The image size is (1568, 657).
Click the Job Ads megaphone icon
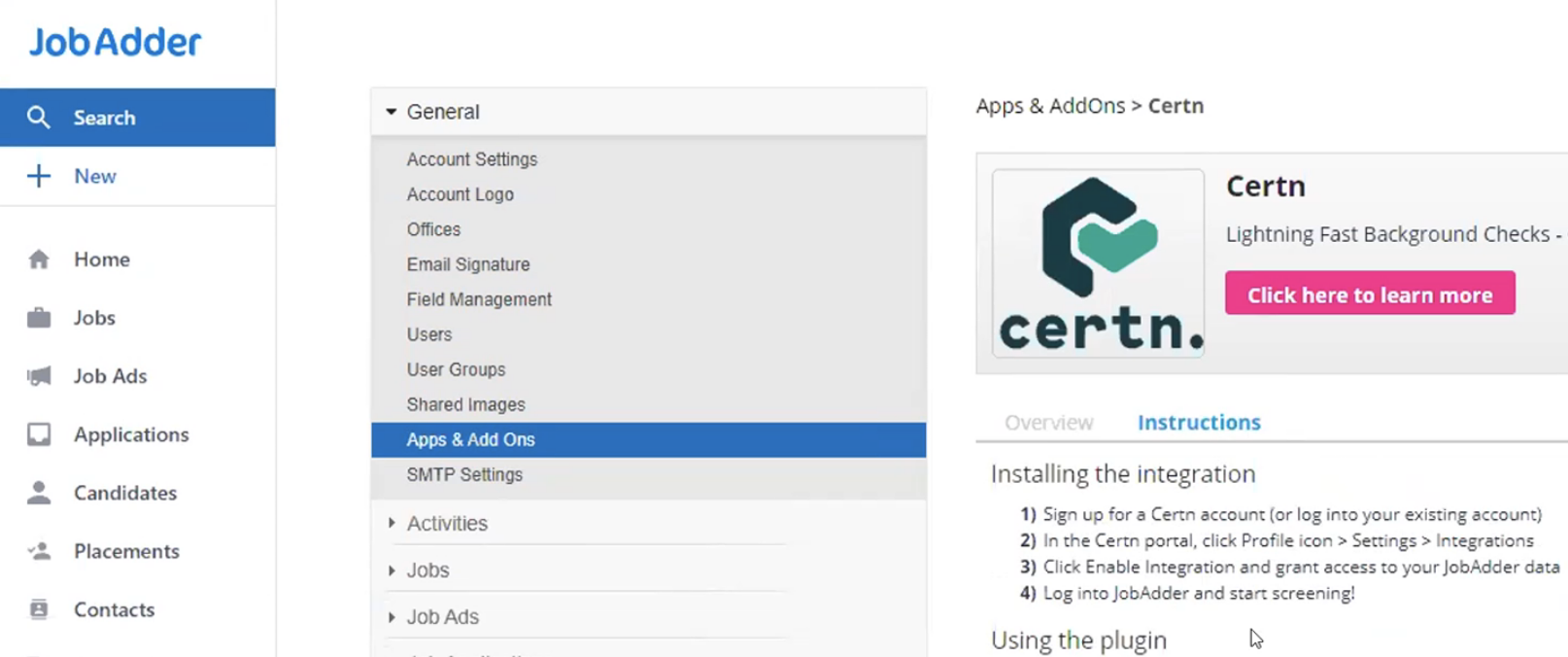point(38,376)
